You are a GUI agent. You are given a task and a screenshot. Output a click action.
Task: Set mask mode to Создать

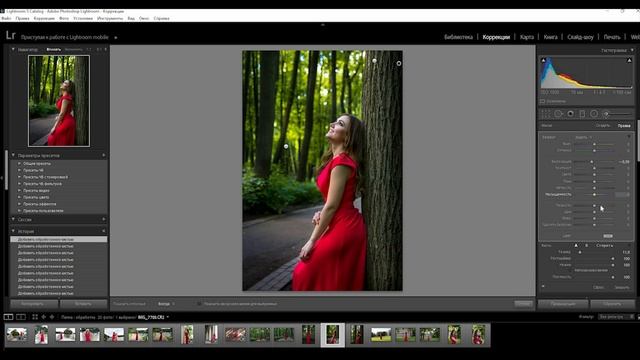(602, 126)
